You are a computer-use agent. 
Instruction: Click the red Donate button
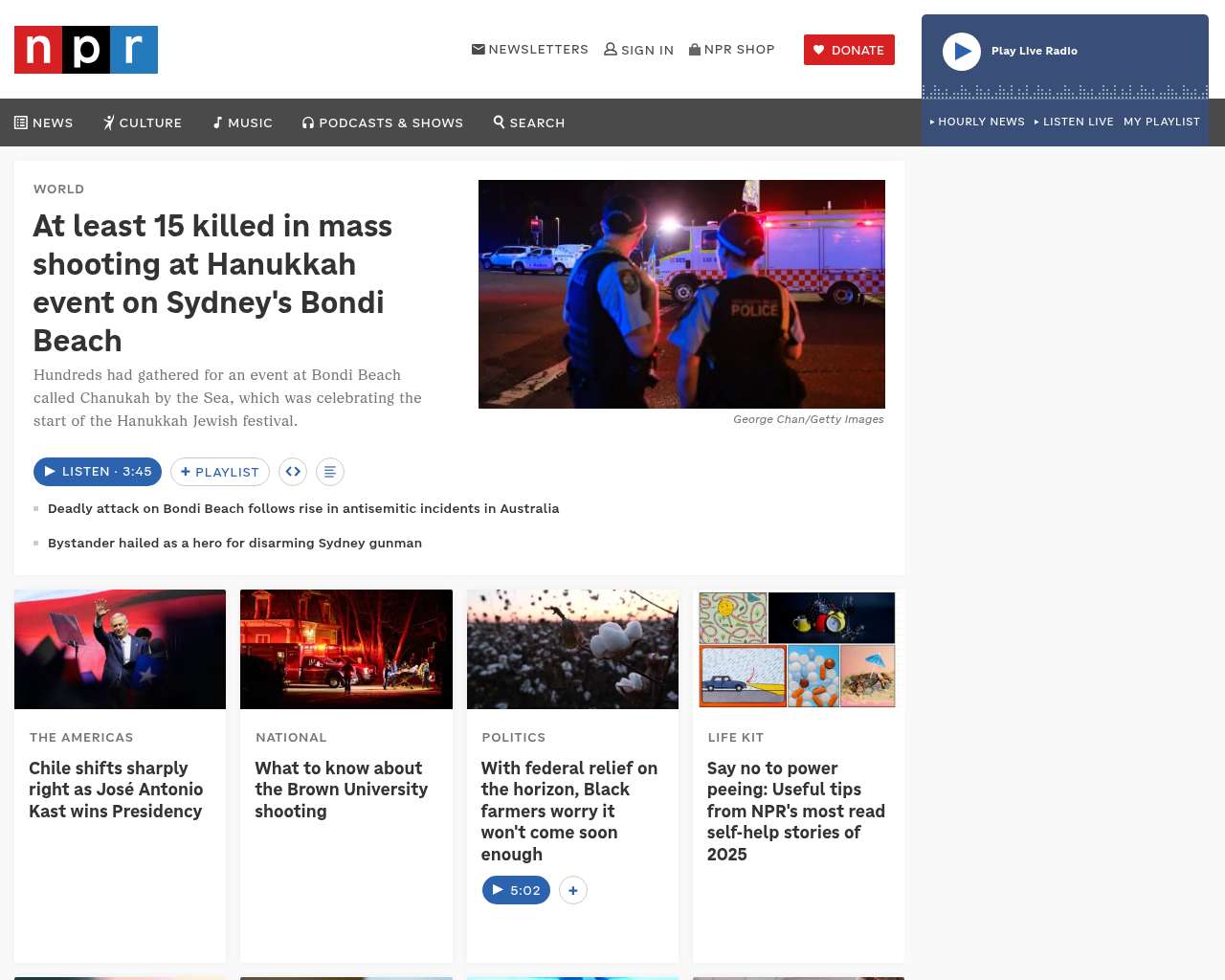(x=849, y=50)
